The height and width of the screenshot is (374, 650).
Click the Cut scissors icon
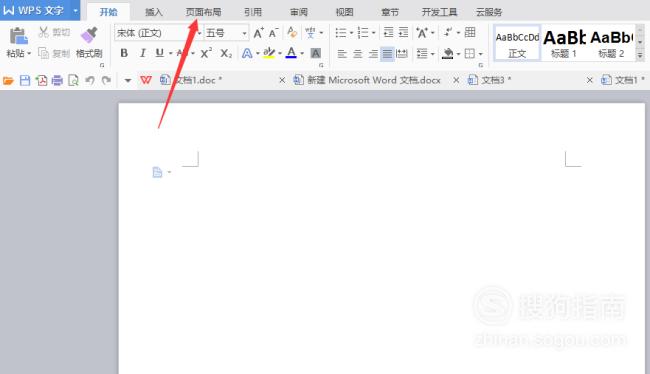click(x=43, y=32)
